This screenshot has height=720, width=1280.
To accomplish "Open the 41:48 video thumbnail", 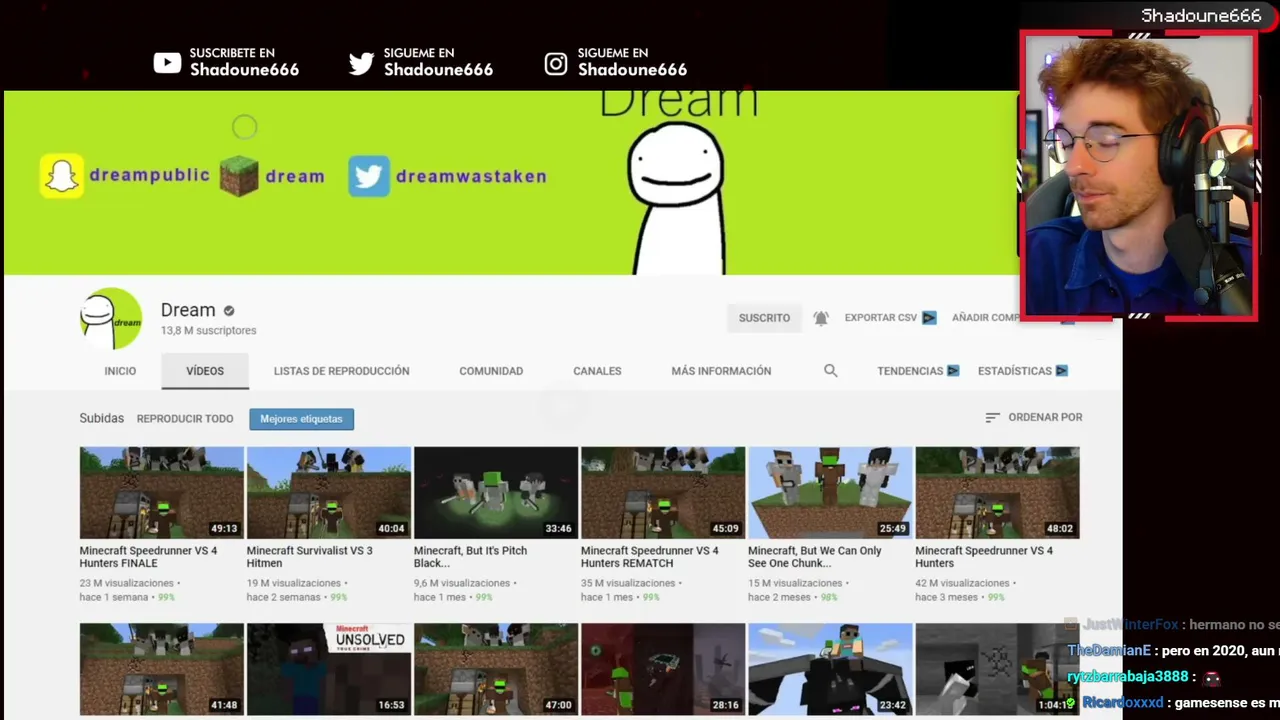I will click(x=162, y=669).
